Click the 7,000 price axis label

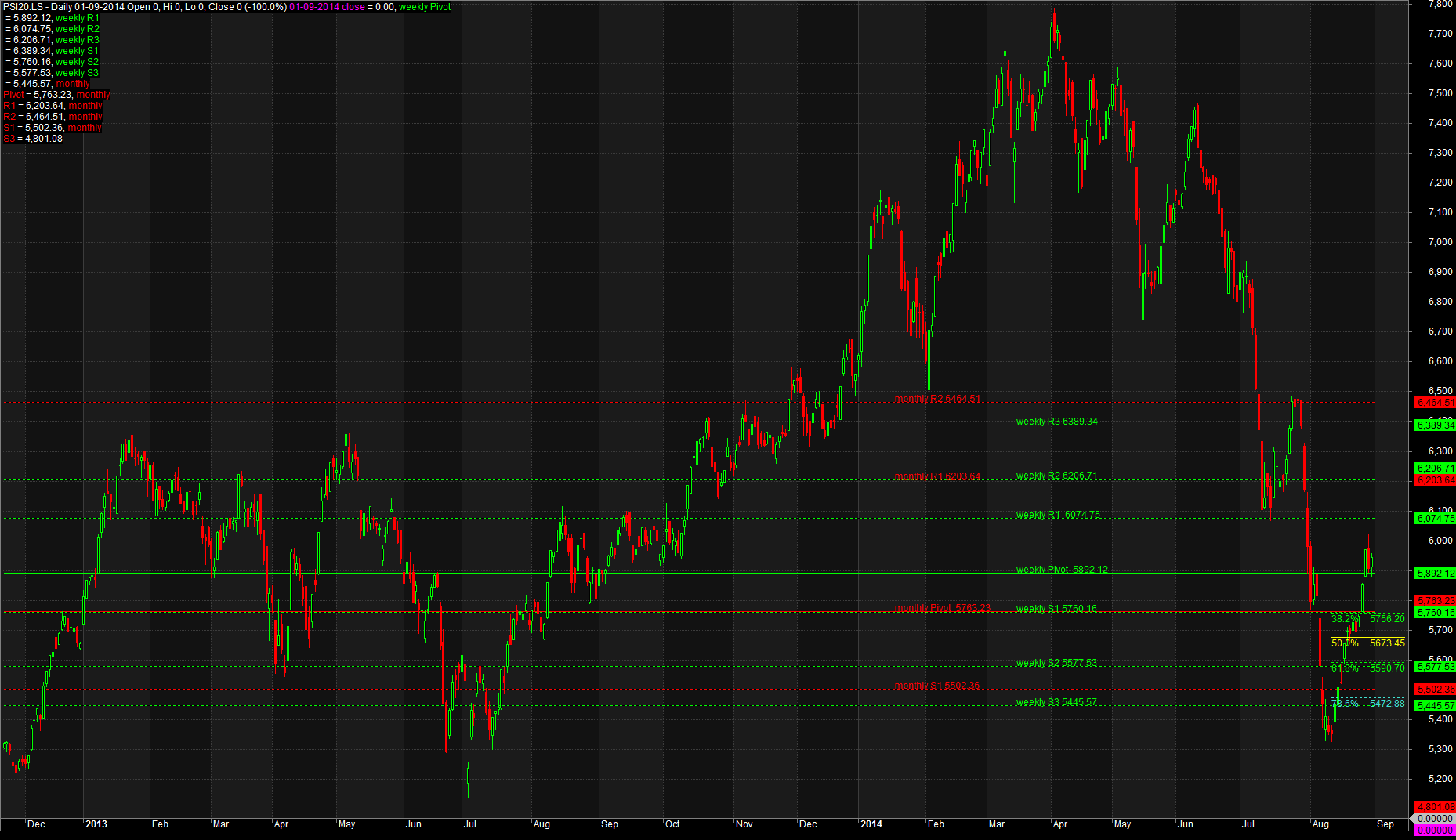pyautogui.click(x=1441, y=242)
